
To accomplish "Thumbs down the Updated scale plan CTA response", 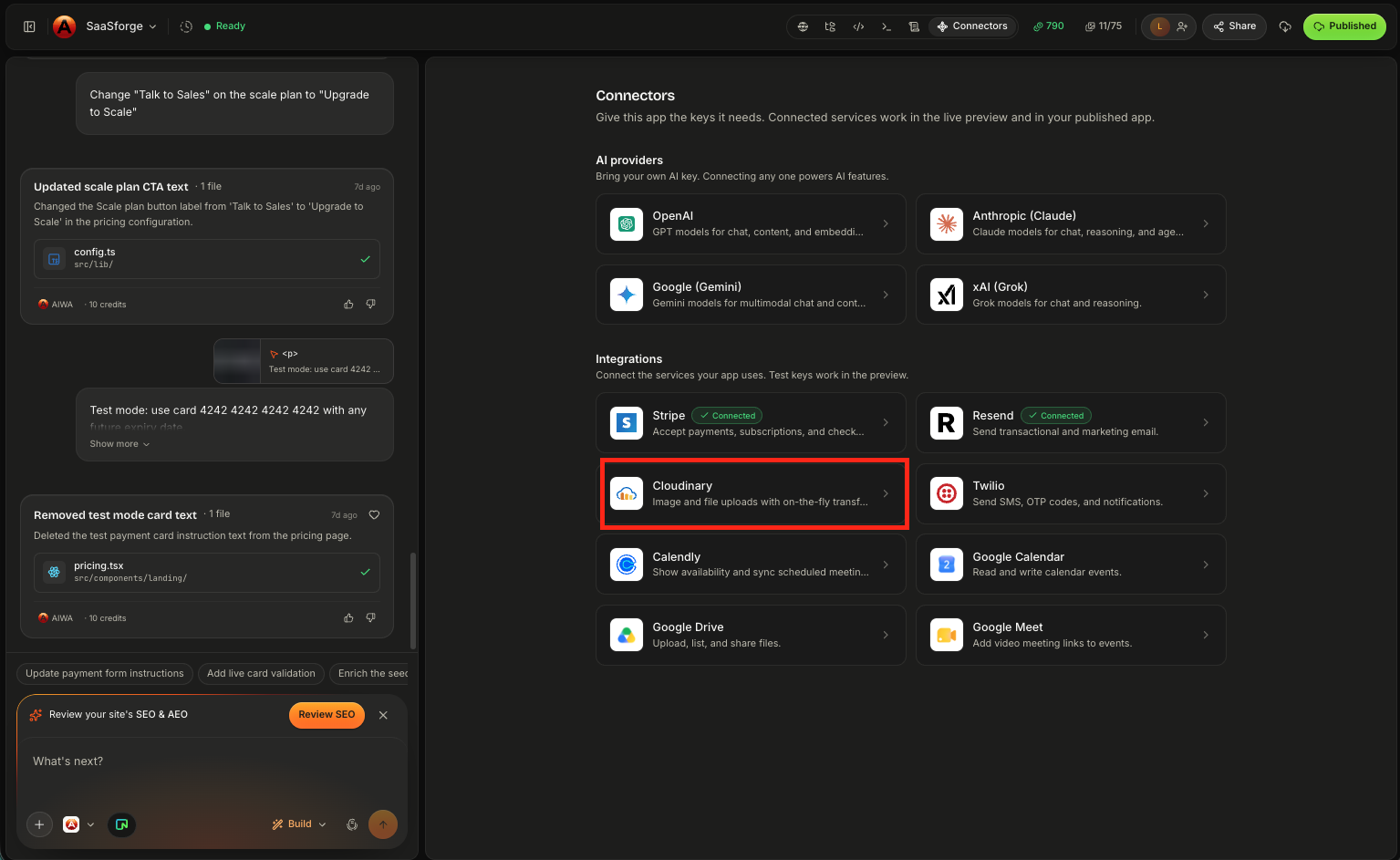I will click(370, 305).
